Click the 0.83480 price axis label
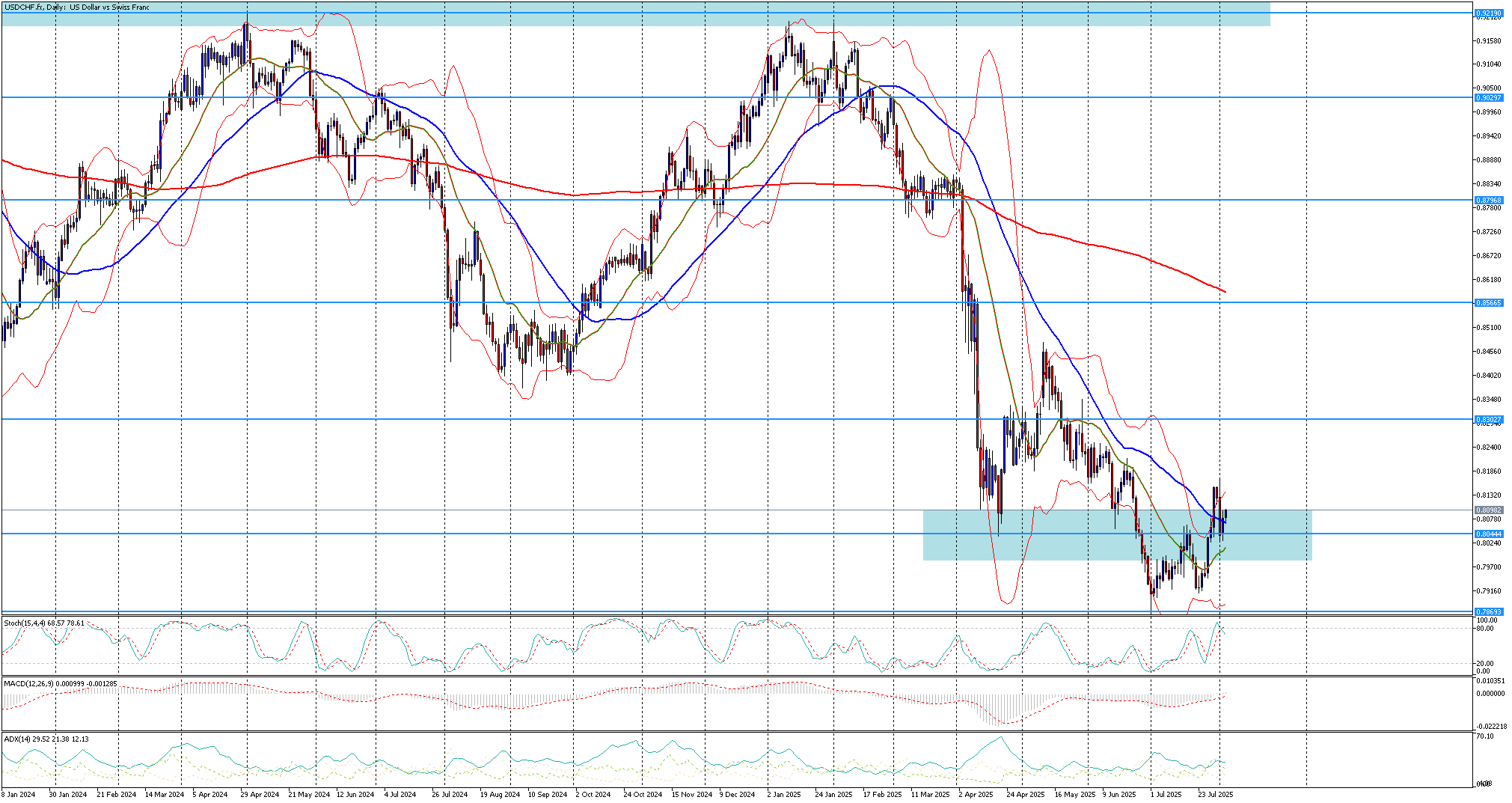 pos(1488,400)
